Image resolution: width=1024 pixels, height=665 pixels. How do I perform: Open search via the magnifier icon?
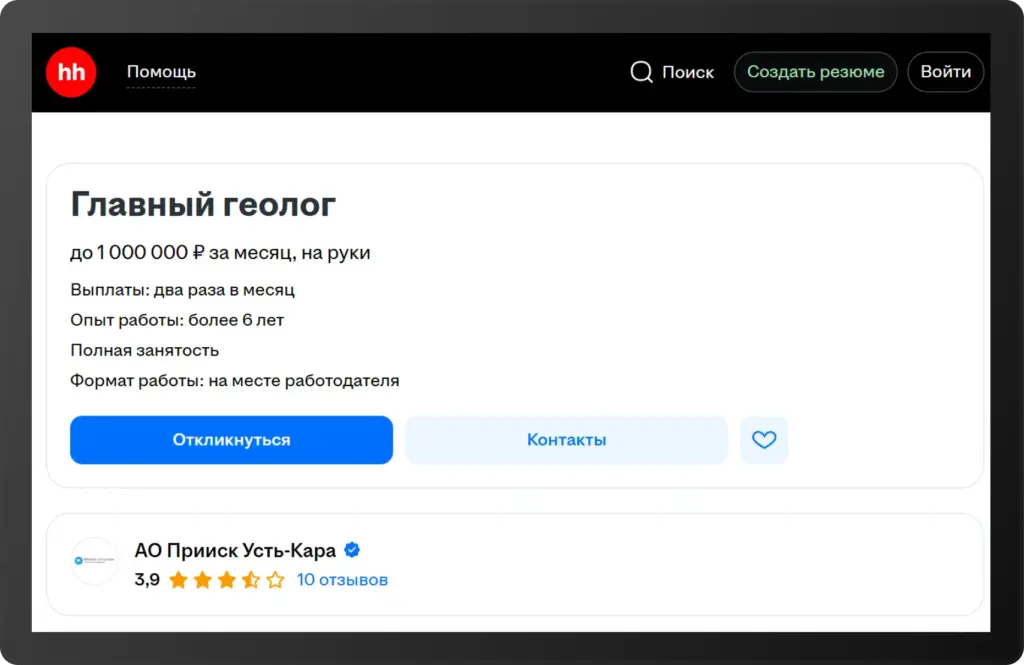(641, 72)
